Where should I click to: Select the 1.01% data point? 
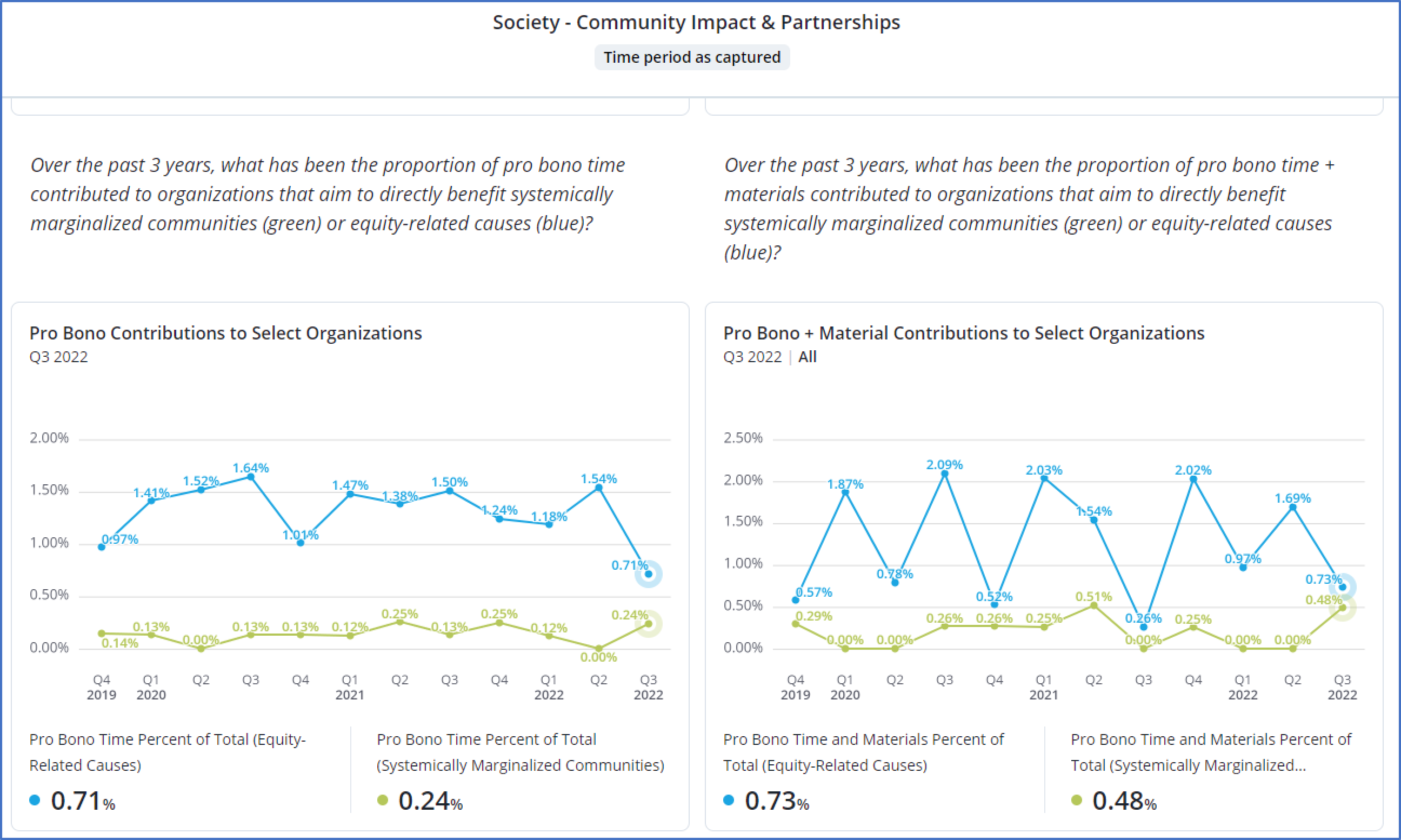click(301, 543)
